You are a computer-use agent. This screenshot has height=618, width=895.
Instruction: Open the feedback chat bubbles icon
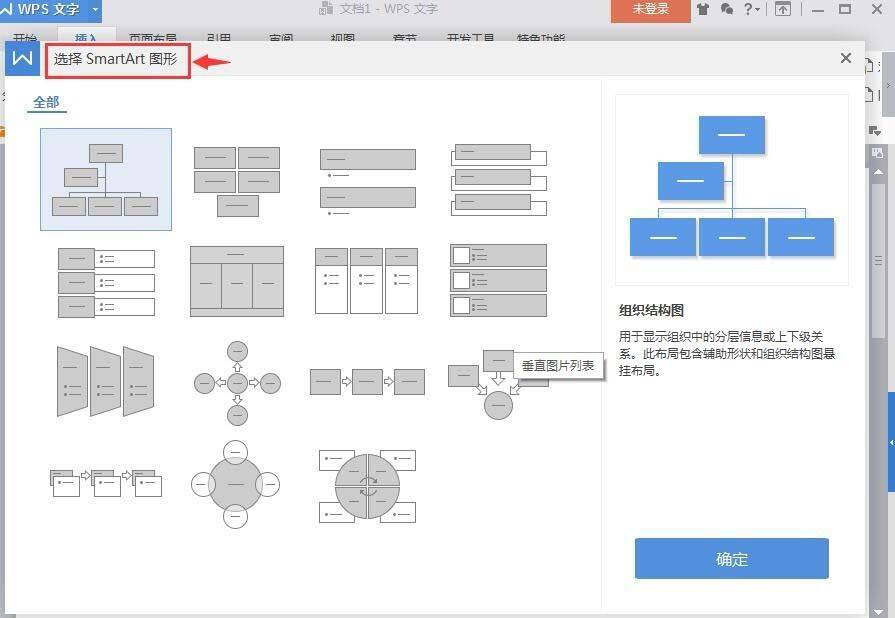(727, 9)
